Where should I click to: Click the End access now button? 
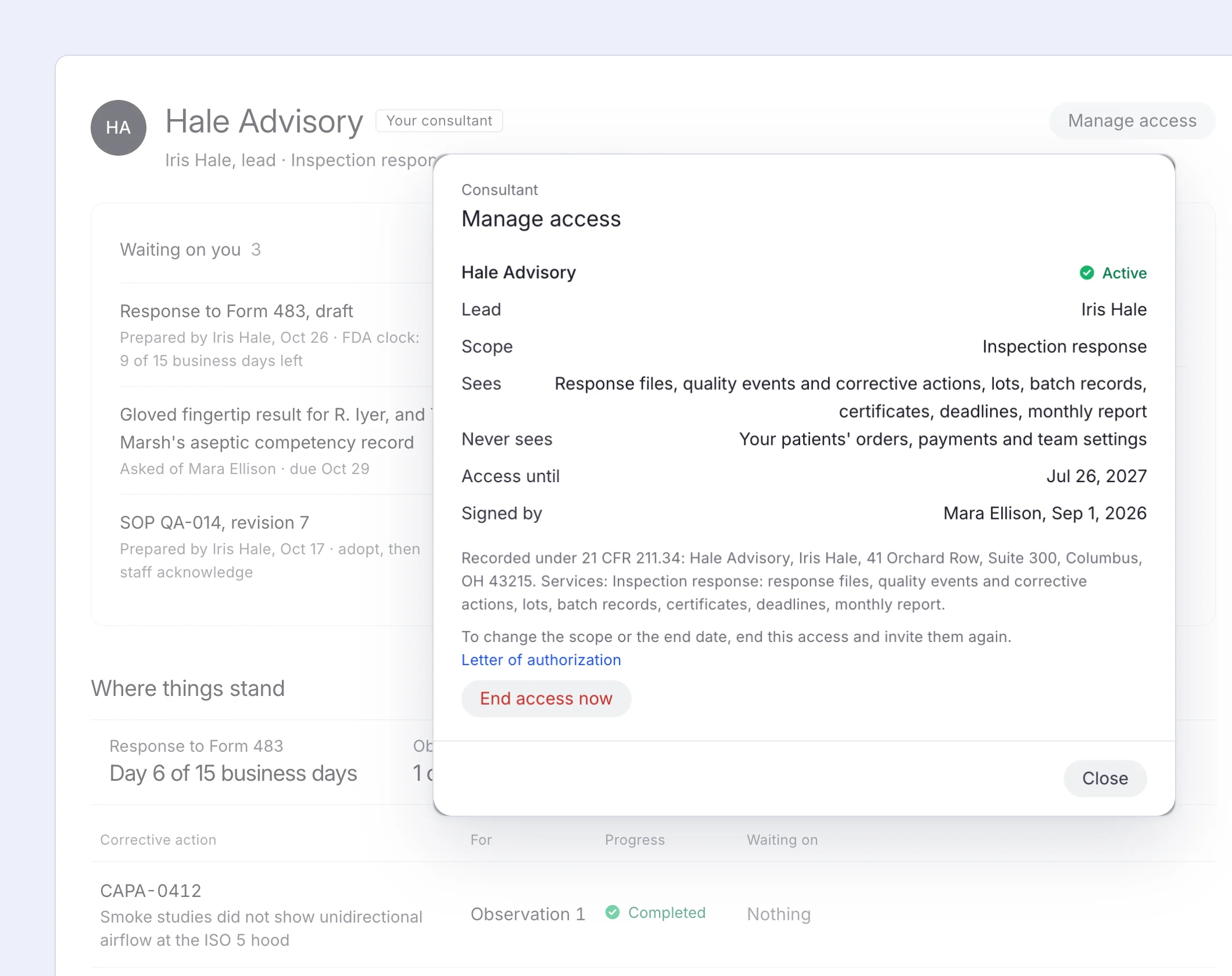point(546,698)
